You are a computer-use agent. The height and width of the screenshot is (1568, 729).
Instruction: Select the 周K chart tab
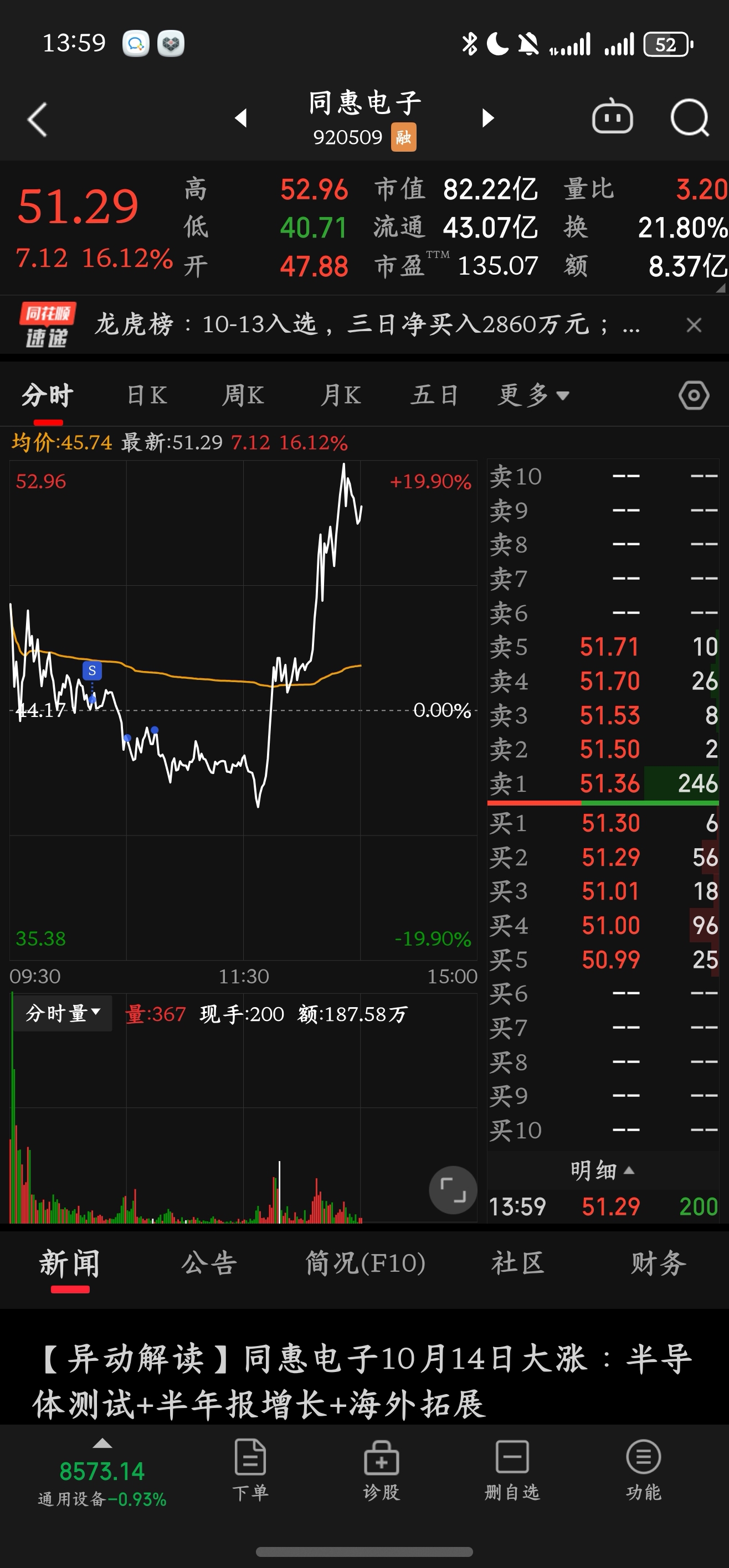(243, 396)
